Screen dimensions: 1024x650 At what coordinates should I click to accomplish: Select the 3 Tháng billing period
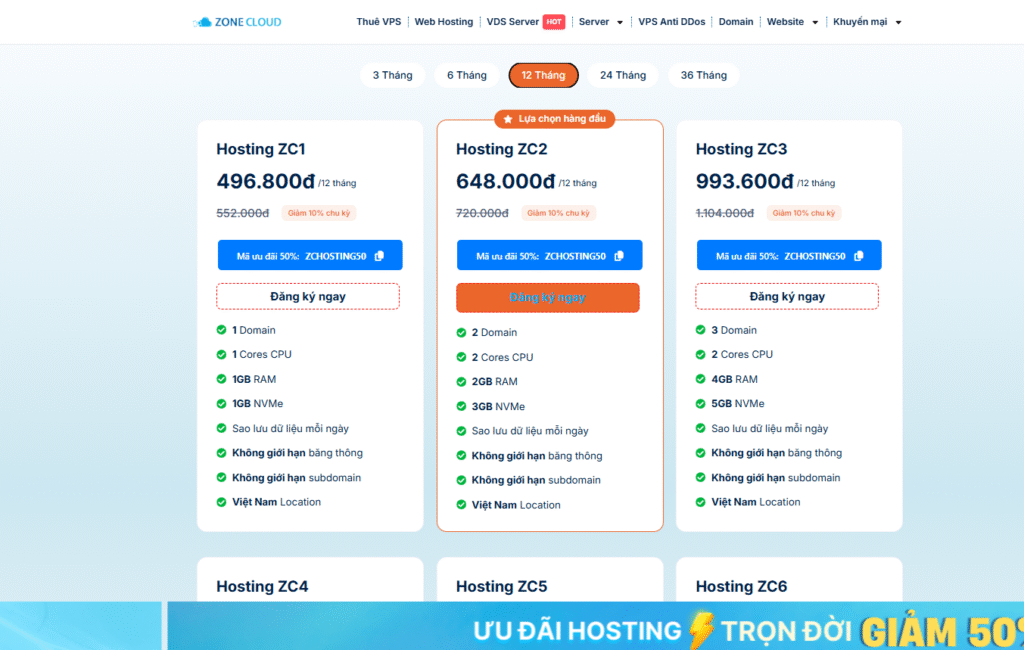(392, 75)
